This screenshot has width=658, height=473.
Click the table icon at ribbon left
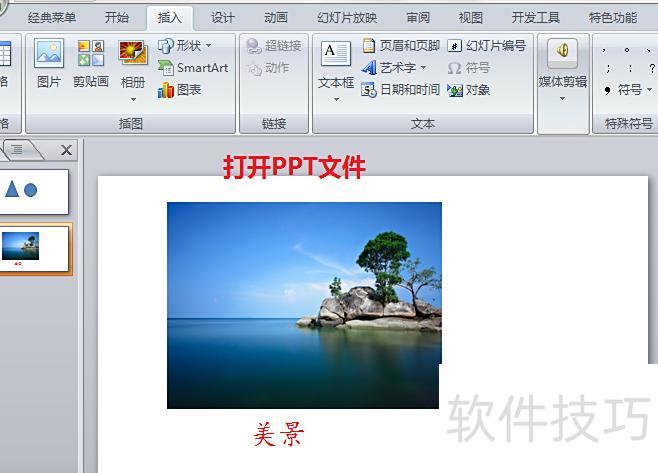(5, 53)
